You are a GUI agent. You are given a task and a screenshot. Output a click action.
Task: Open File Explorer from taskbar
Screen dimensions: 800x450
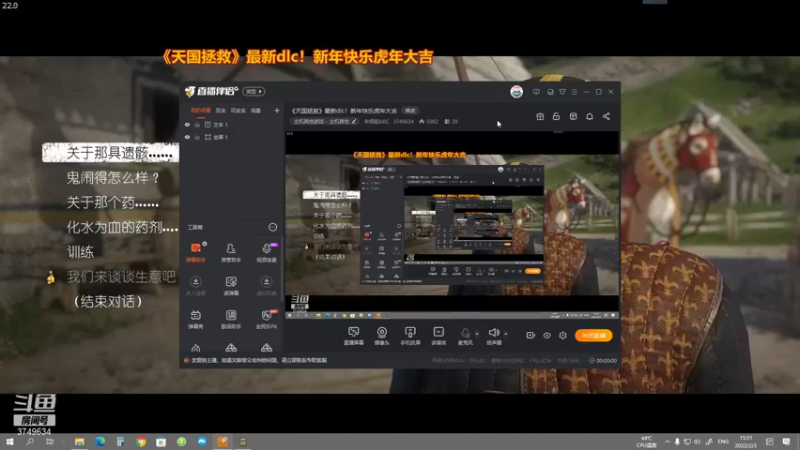coord(79,441)
